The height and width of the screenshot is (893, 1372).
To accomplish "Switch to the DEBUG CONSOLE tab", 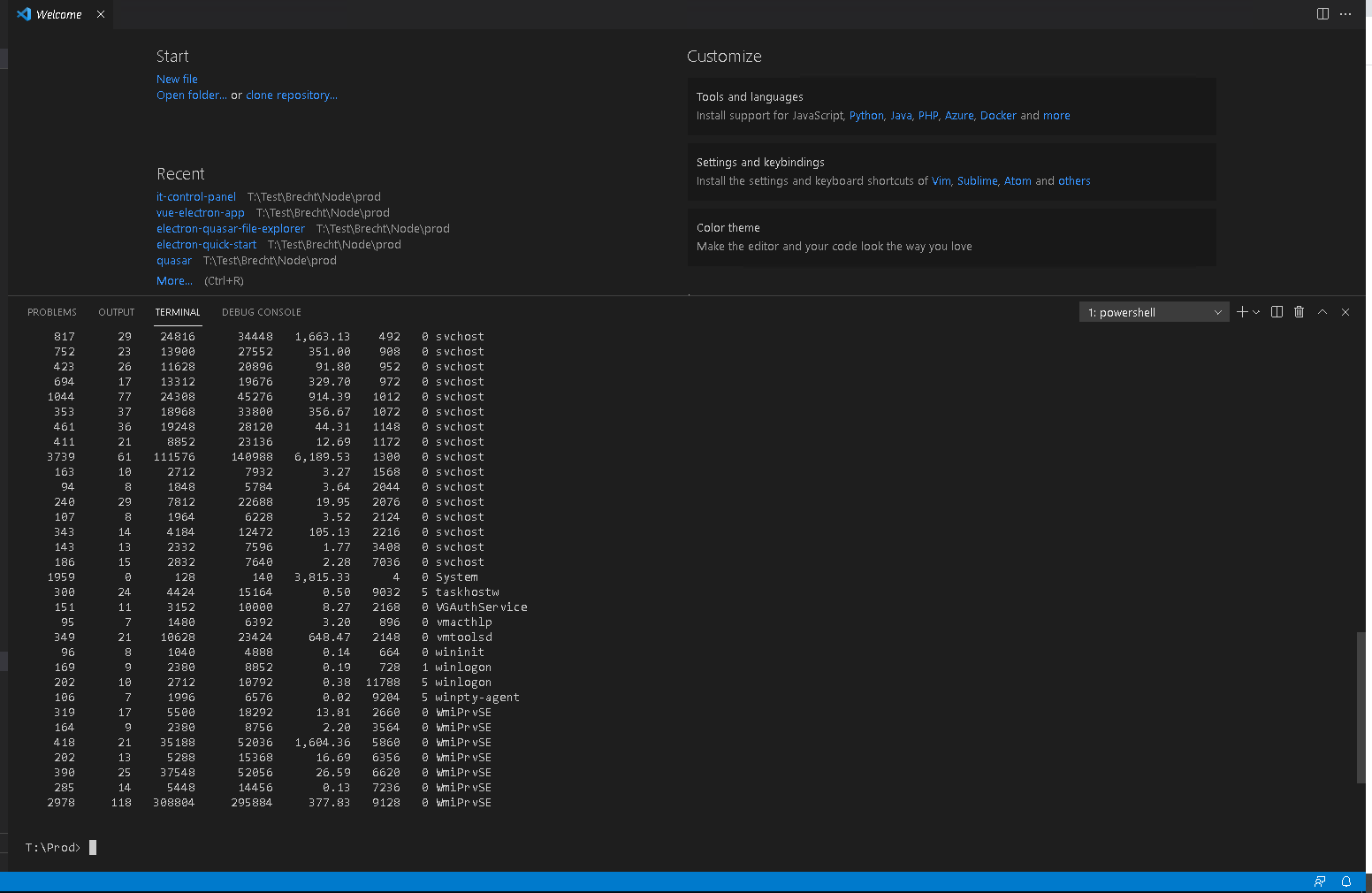I will point(261,311).
